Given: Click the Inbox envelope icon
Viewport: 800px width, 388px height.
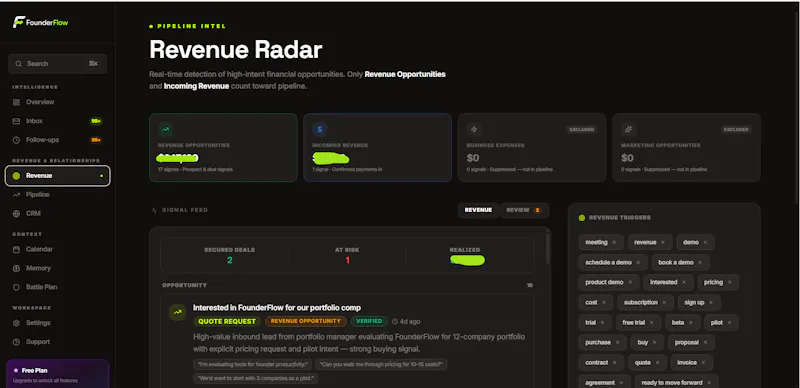Looking at the screenshot, I should click(16, 121).
